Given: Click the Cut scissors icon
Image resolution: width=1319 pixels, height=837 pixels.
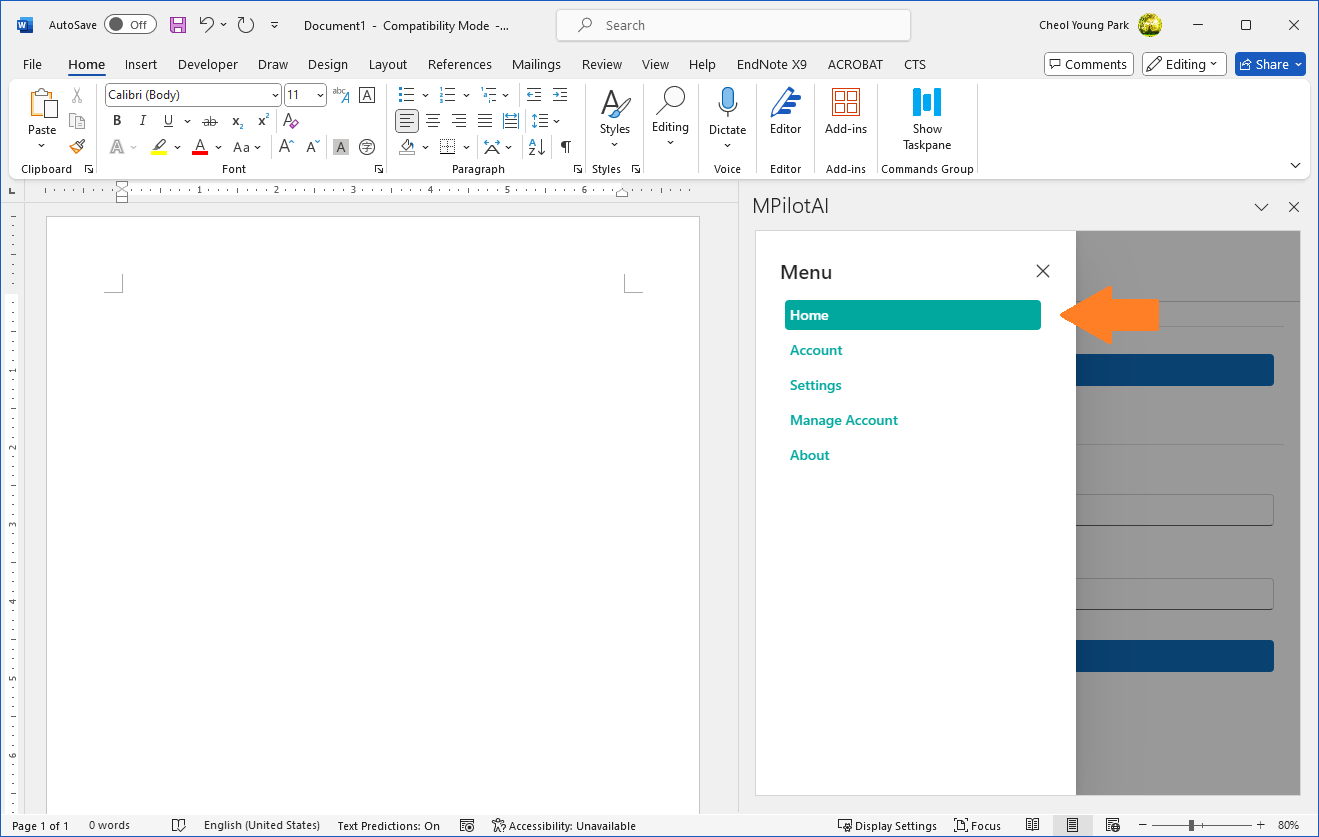Looking at the screenshot, I should coord(77,97).
